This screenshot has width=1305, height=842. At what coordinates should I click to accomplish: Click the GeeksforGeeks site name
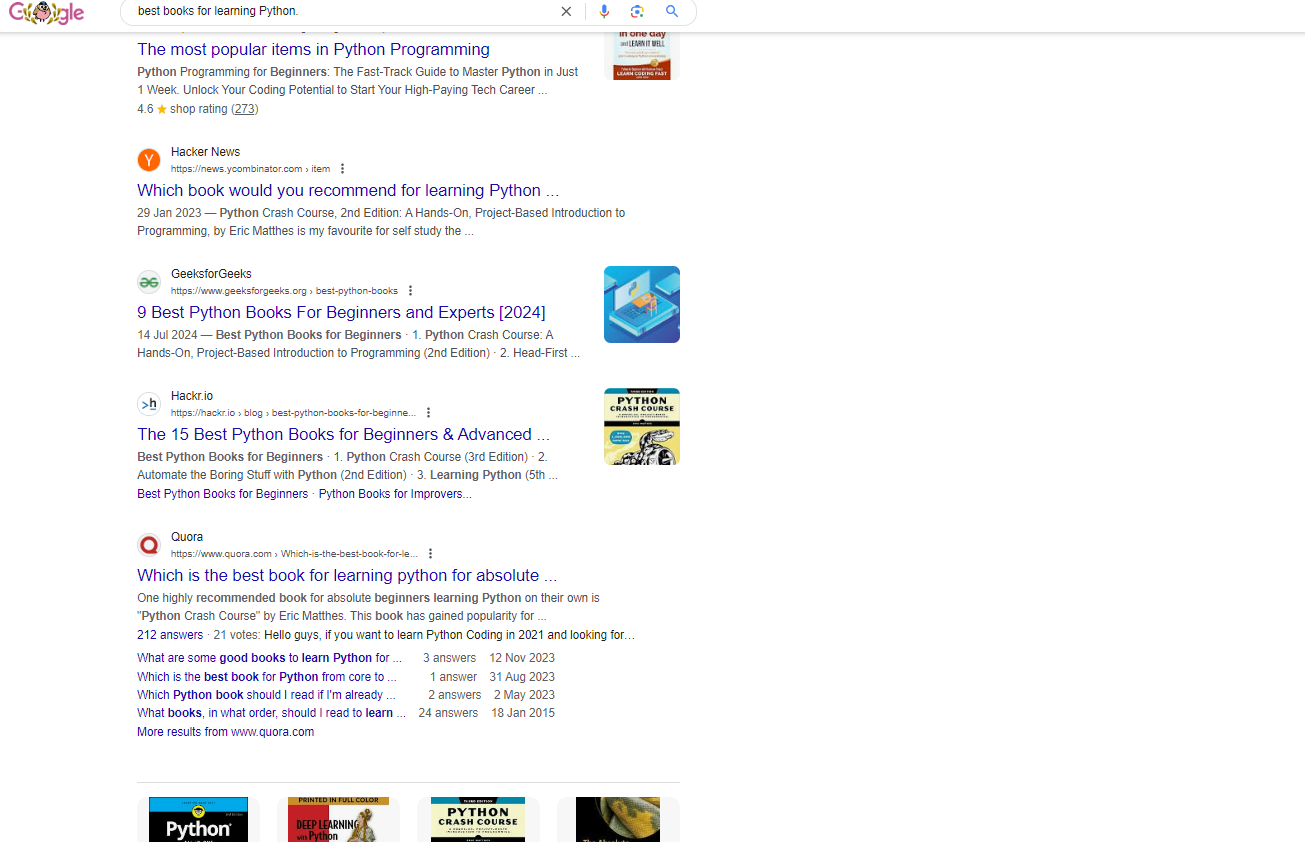(211, 274)
